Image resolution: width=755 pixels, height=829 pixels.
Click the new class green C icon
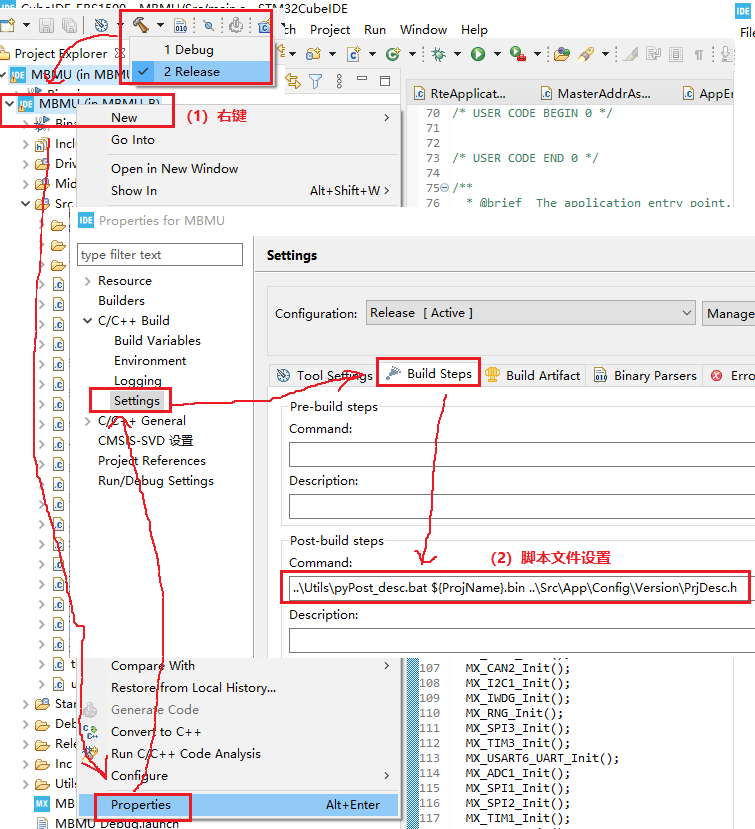[x=393, y=54]
